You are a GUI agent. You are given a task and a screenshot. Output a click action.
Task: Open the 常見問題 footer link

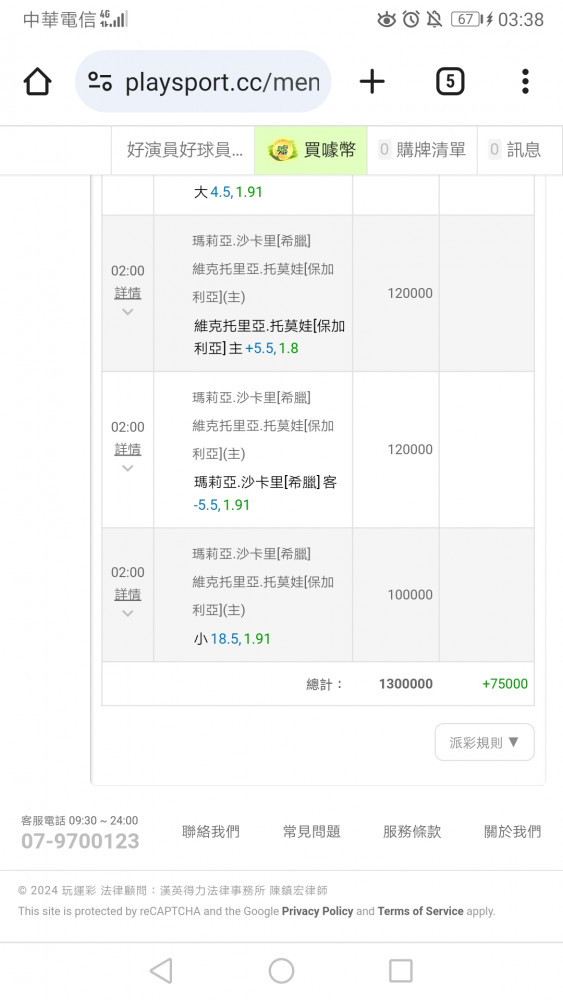click(312, 832)
